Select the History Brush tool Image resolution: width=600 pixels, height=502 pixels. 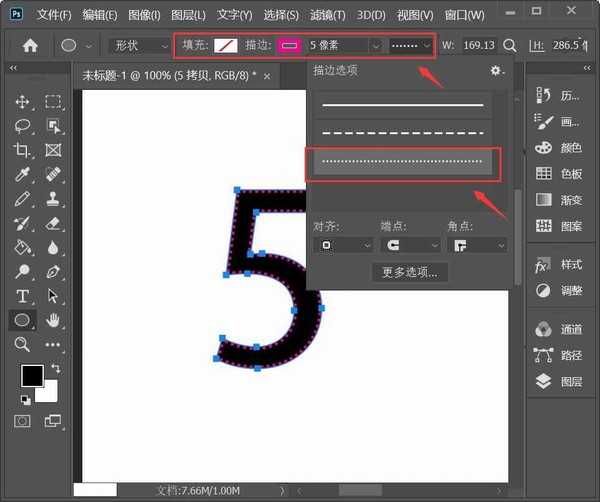tap(22, 223)
